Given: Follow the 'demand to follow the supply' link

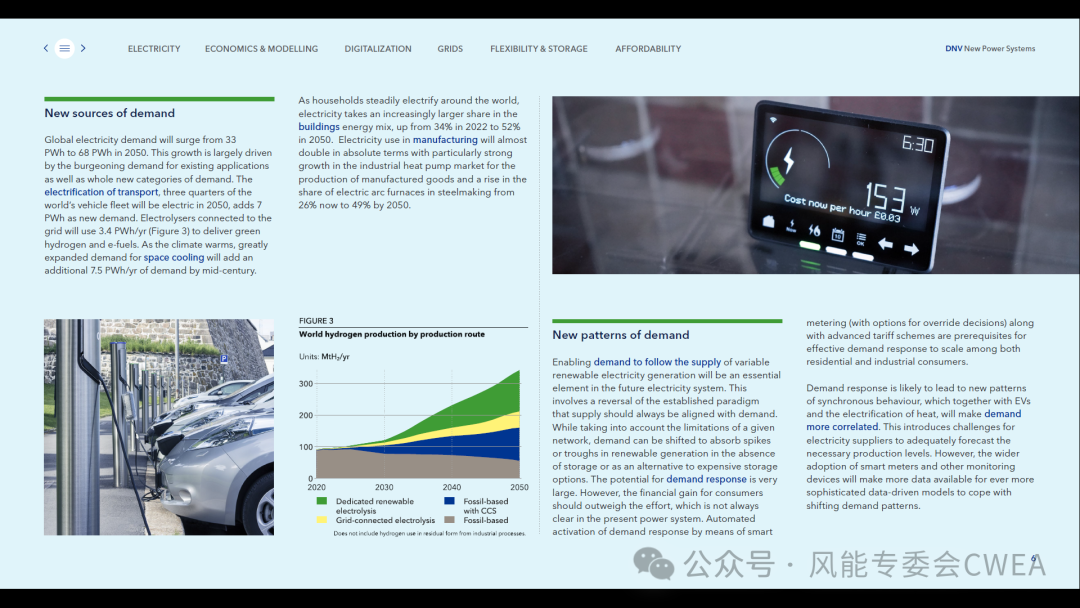Looking at the screenshot, I should [657, 362].
